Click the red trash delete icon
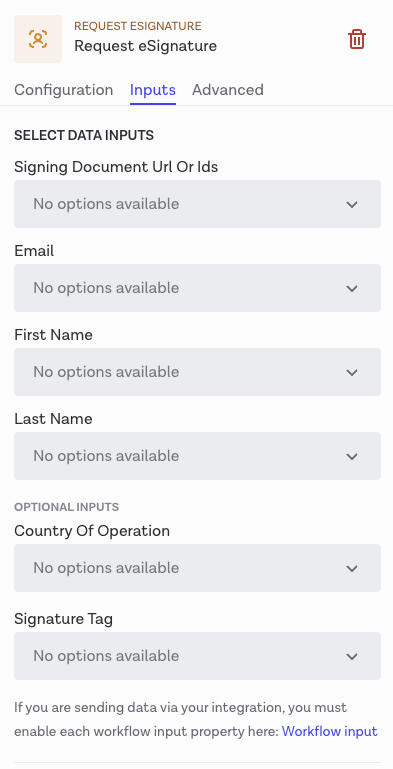Viewport: 393px width, 769px height. [x=357, y=39]
